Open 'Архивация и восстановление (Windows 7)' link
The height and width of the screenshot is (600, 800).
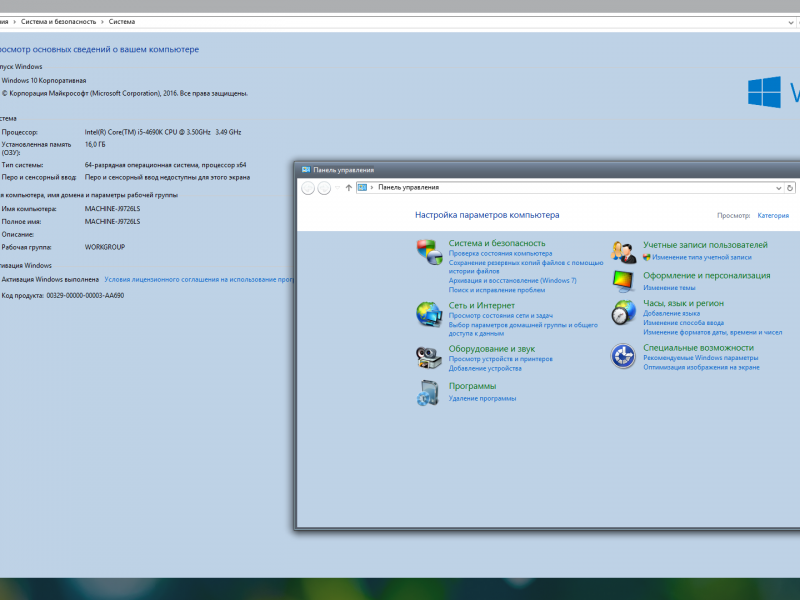(x=512, y=281)
